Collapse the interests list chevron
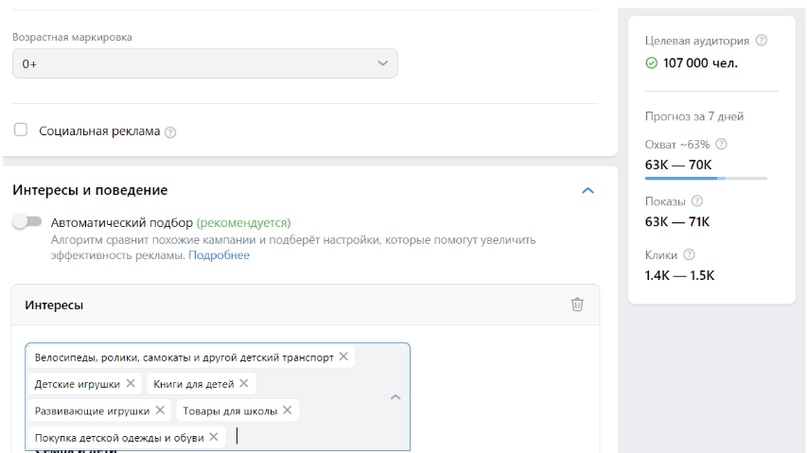Screen dimensions: 807x453 [395, 397]
